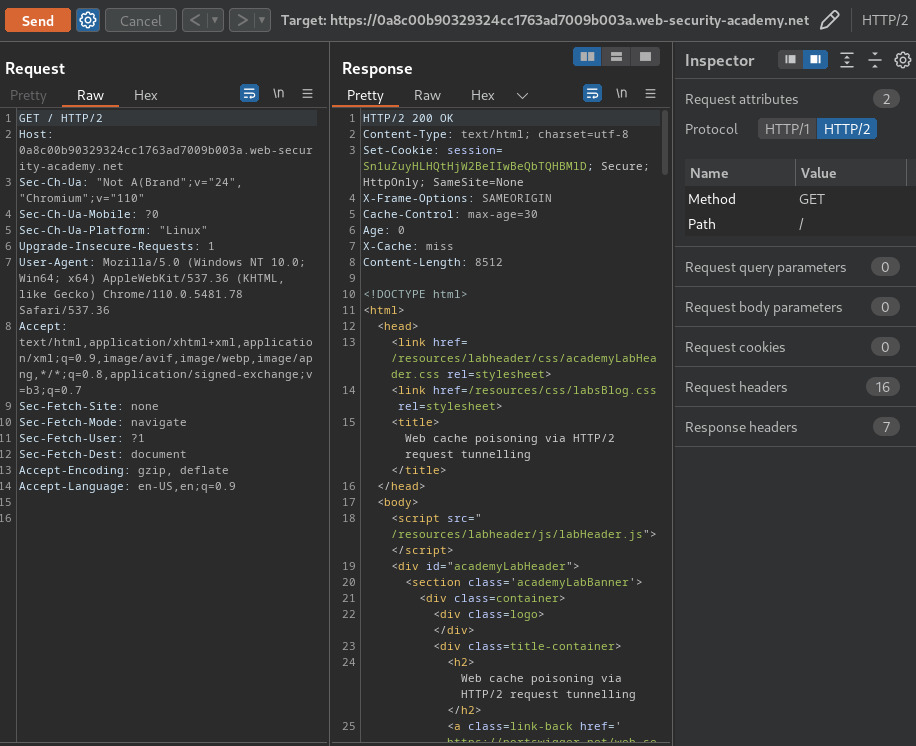Expand Request headers section
Viewport: 916px width, 746px height.
[795, 387]
